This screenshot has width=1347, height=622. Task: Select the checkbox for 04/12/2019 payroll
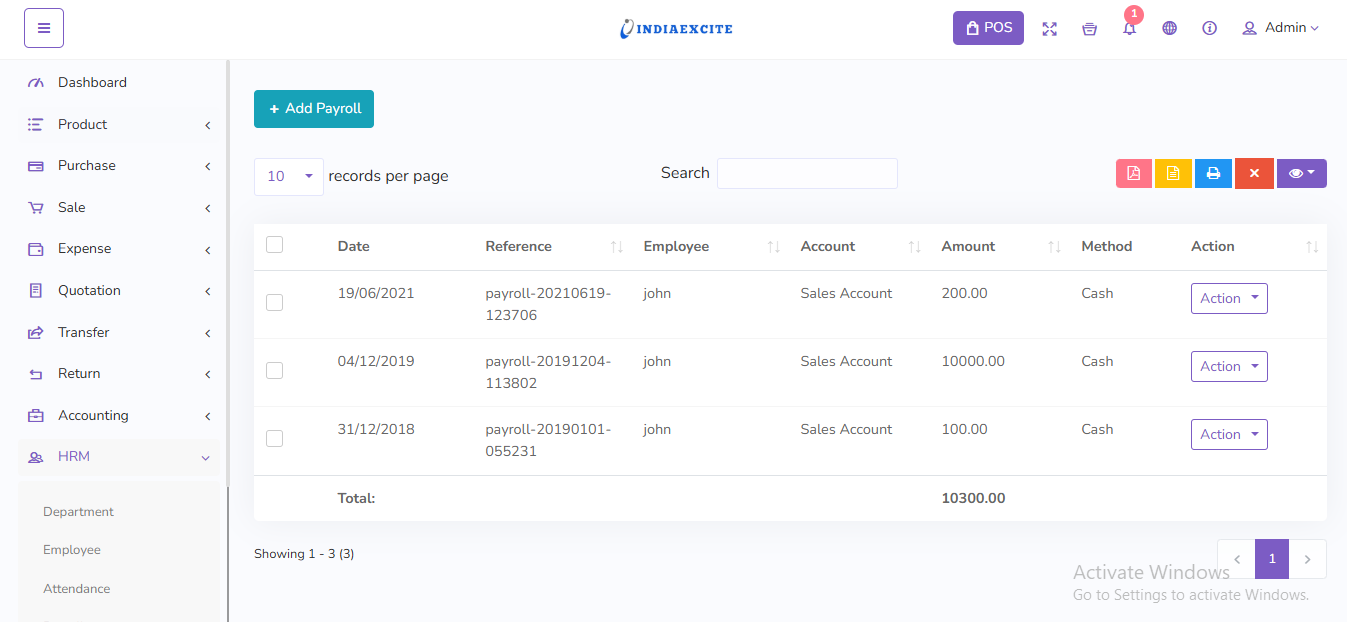pyautogui.click(x=275, y=370)
